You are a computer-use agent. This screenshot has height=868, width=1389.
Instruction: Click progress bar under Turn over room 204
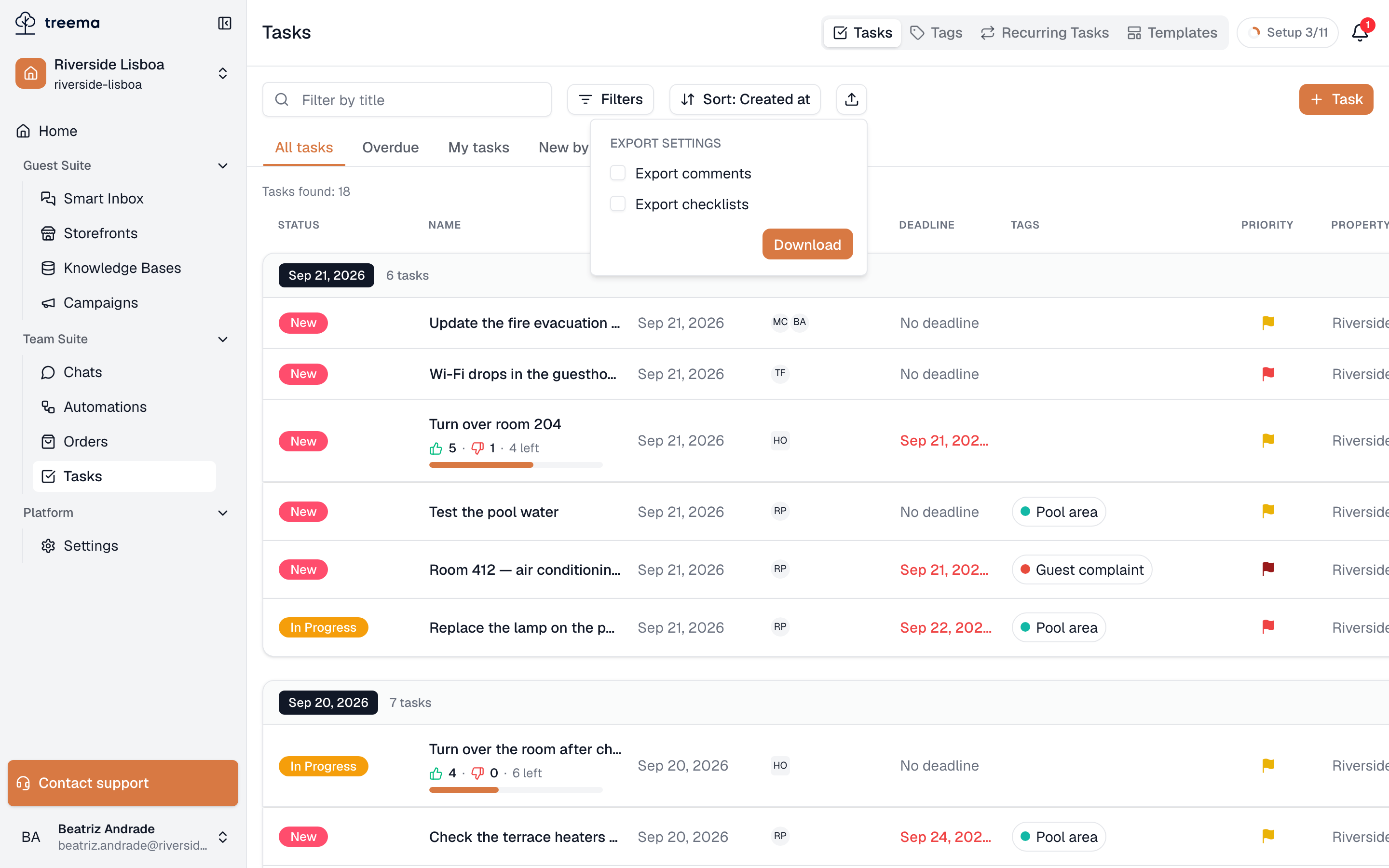tap(516, 465)
